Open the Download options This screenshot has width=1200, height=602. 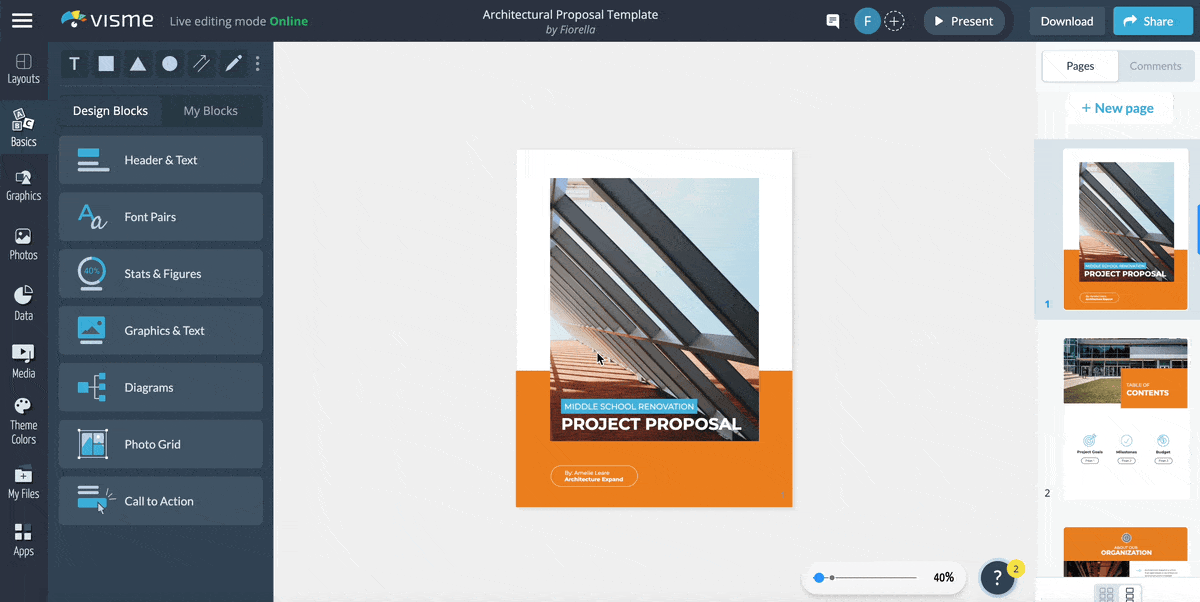[x=1066, y=20]
